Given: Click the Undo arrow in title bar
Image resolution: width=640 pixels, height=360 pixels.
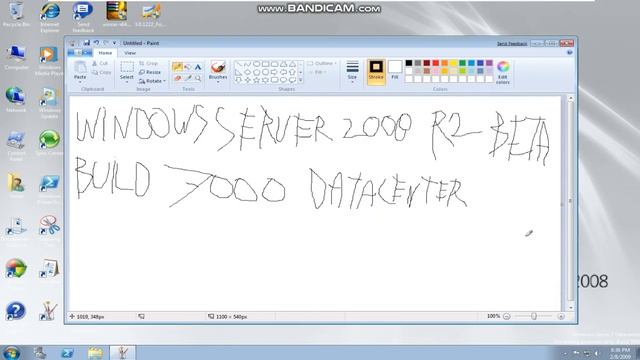Looking at the screenshot, I should pos(96,43).
